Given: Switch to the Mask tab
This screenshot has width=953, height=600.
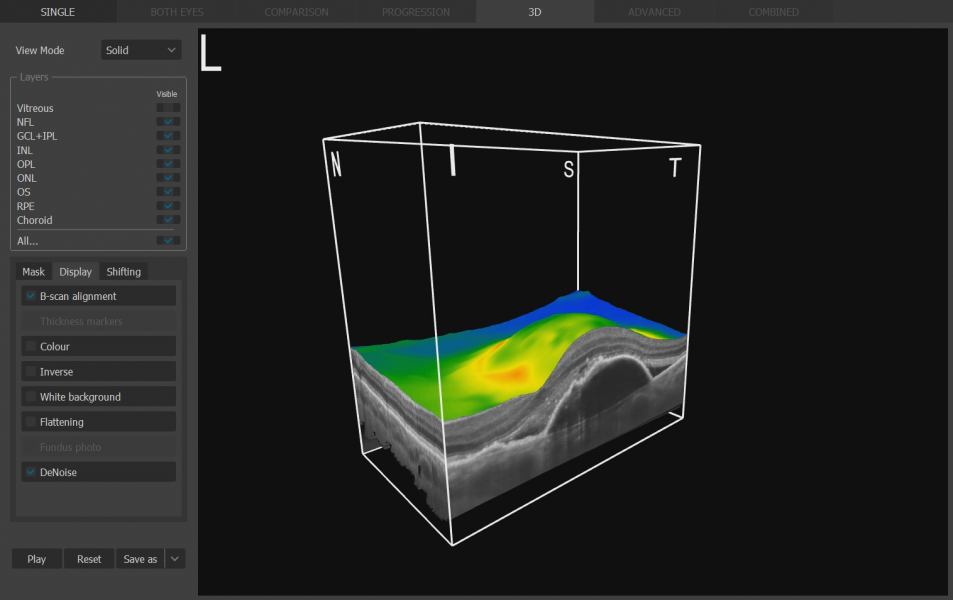Looking at the screenshot, I should click(x=34, y=272).
